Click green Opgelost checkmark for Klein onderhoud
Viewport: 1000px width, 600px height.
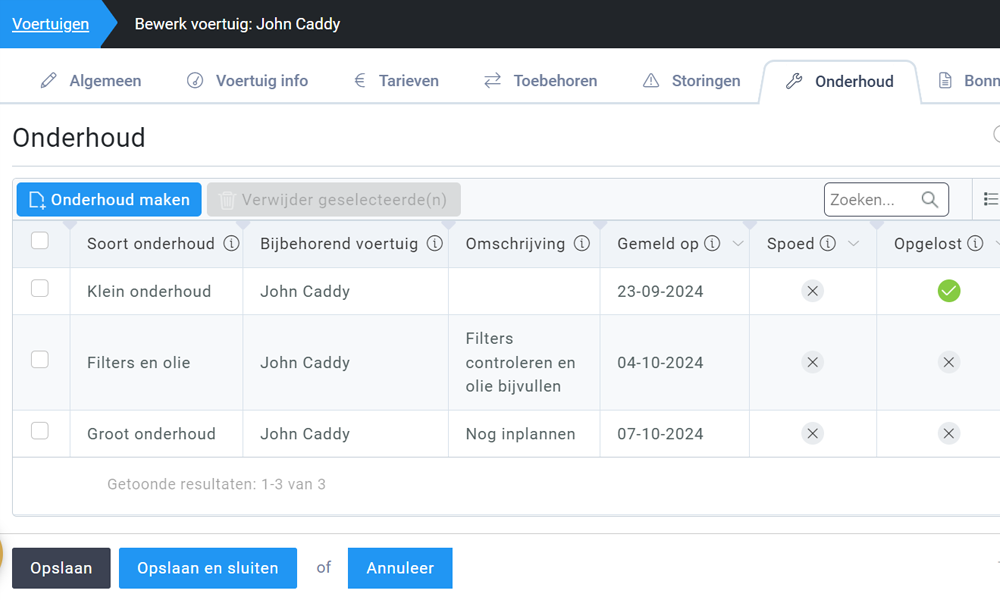click(949, 291)
